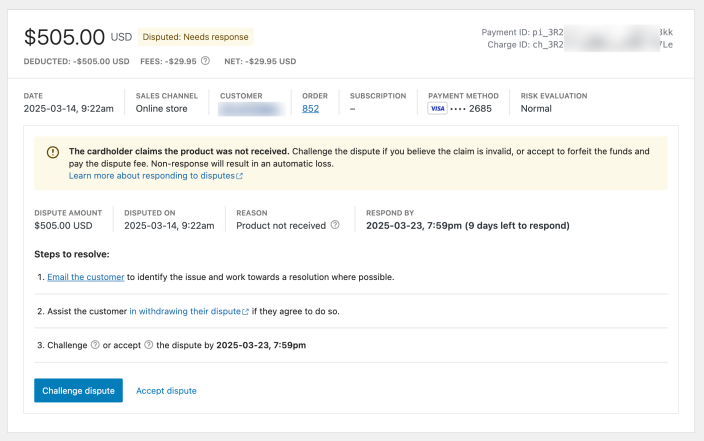Select the Payment ID text
Screen dimensions: 704x441
coord(577,32)
